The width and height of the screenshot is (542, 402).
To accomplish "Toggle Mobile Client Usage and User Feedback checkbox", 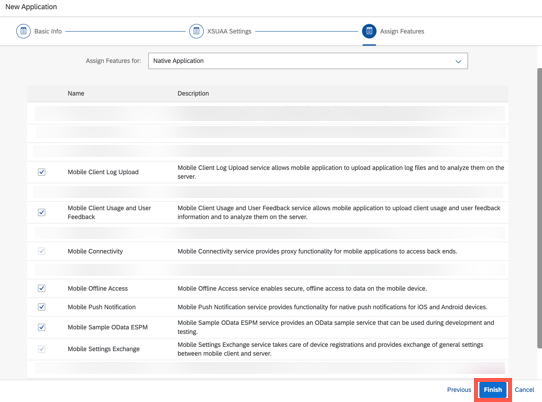I will coord(41,212).
